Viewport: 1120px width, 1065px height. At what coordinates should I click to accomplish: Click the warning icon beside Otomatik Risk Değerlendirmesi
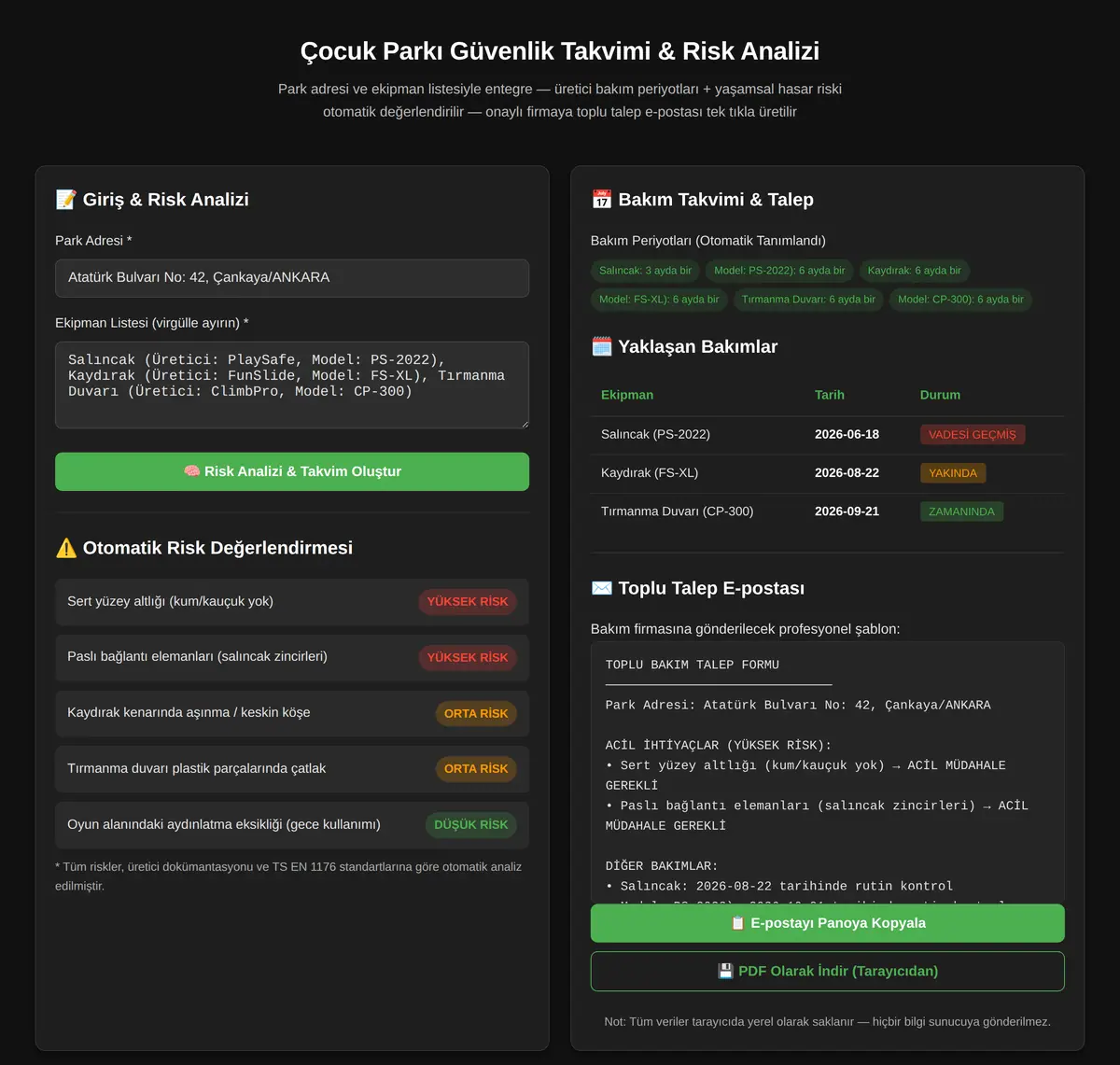pos(65,548)
